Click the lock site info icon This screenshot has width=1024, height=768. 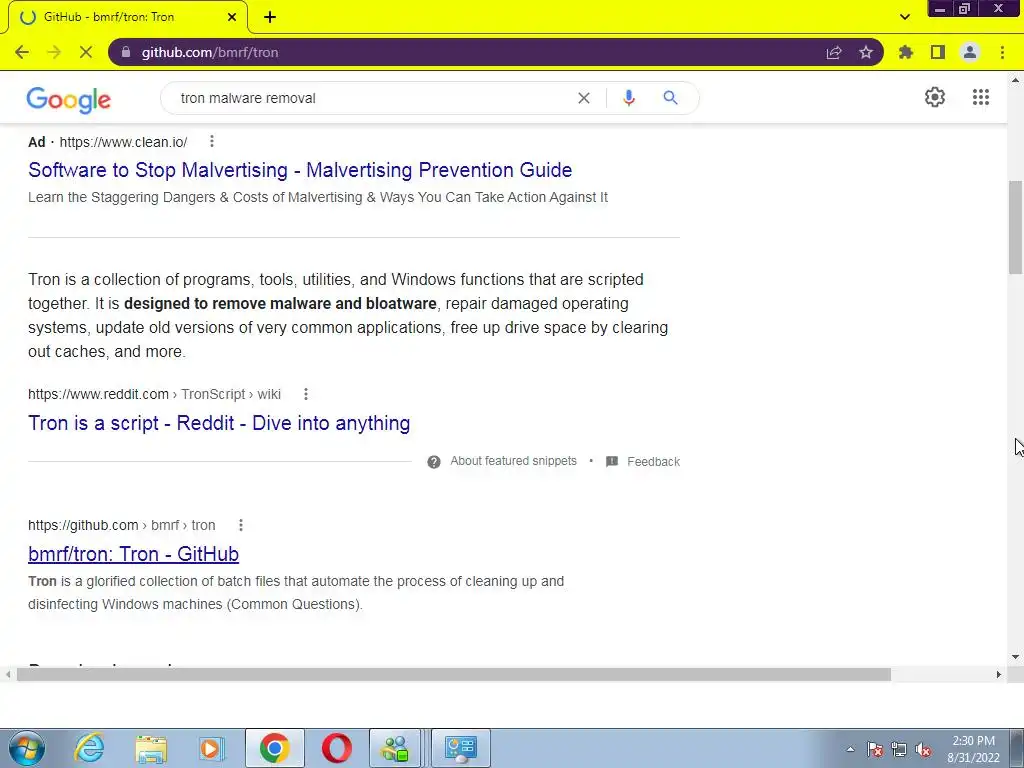(x=126, y=52)
